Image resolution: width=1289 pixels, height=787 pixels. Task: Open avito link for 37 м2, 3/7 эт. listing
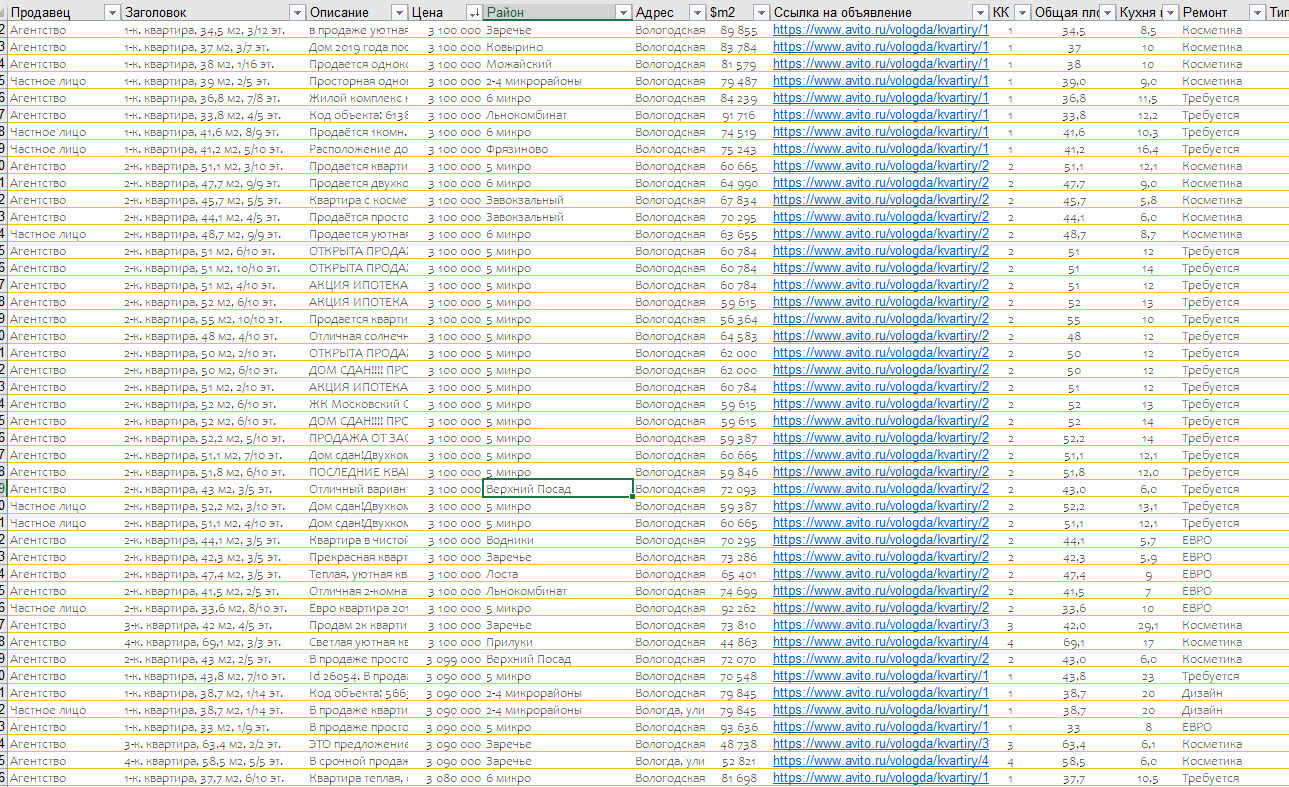pos(880,47)
